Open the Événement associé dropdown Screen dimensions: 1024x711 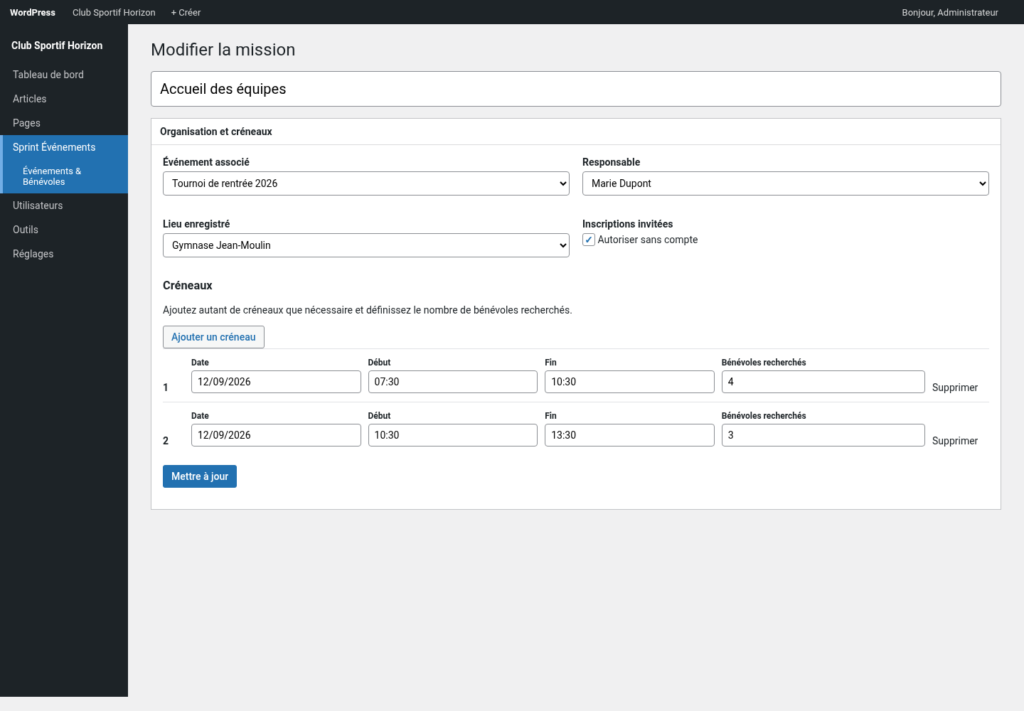click(366, 183)
